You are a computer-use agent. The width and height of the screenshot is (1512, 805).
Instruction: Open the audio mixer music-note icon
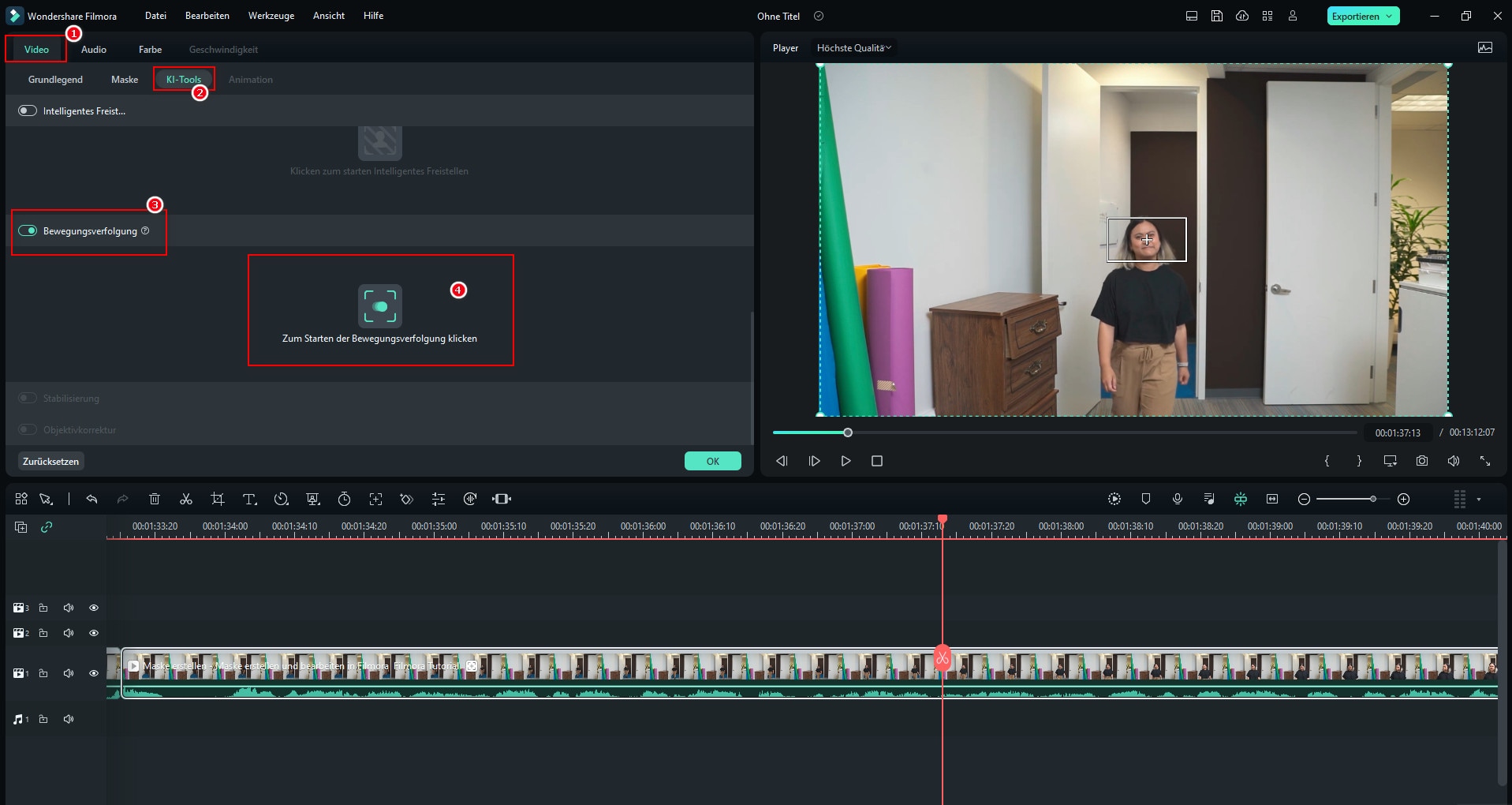point(1209,499)
